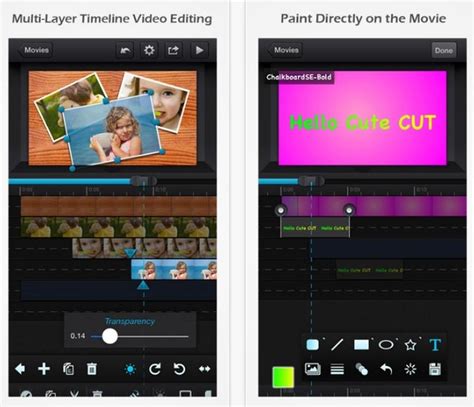This screenshot has height=407, width=474.
Task: Open the green gradient color swatch
Action: click(283, 377)
